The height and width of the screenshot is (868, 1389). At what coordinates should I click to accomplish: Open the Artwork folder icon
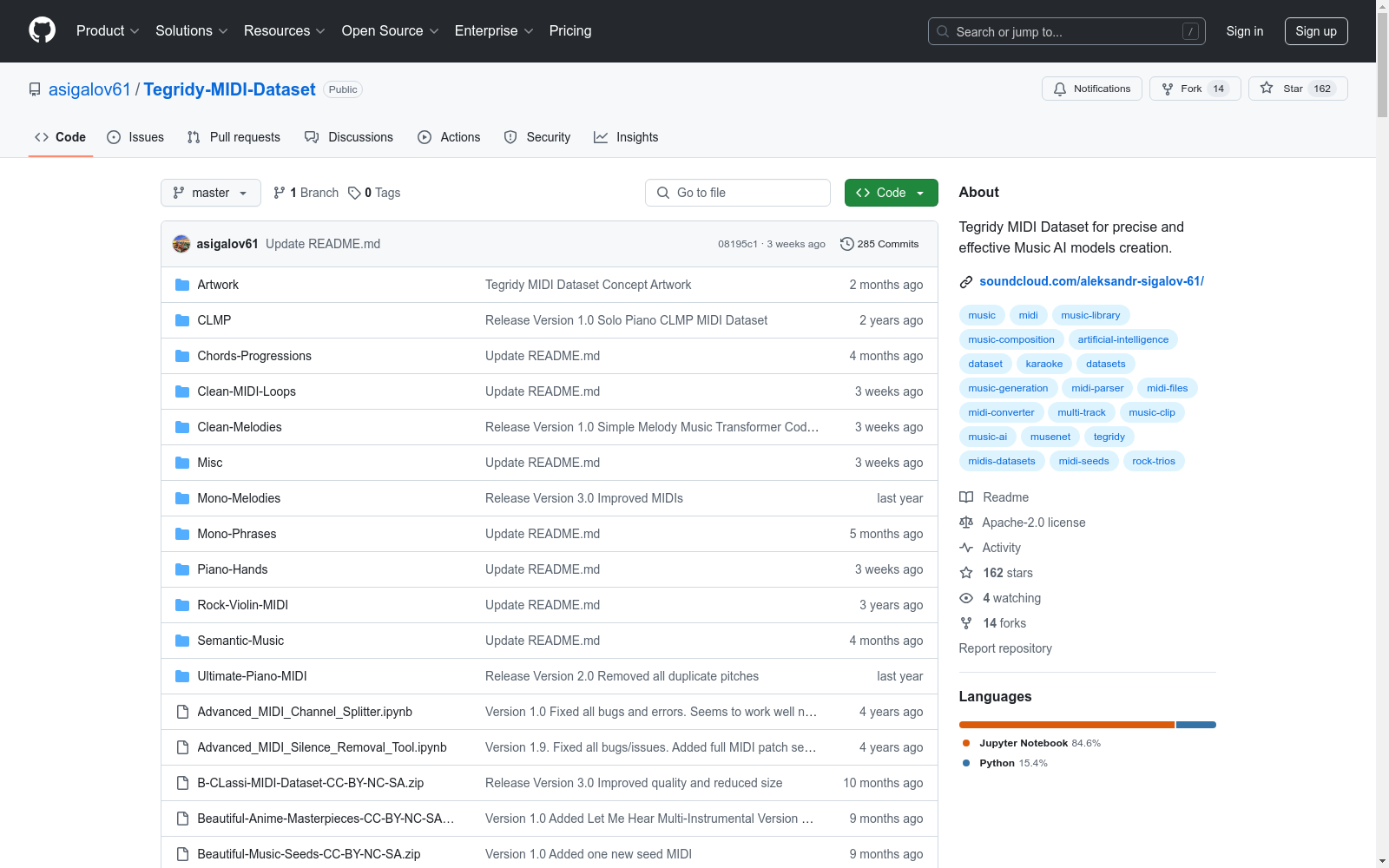pyautogui.click(x=182, y=285)
